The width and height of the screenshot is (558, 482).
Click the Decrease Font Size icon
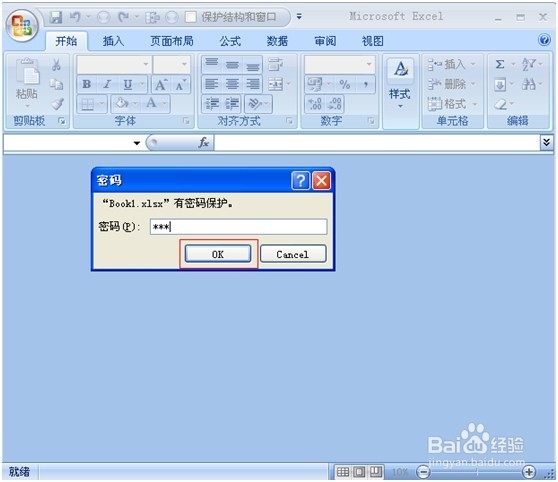pyautogui.click(x=180, y=85)
